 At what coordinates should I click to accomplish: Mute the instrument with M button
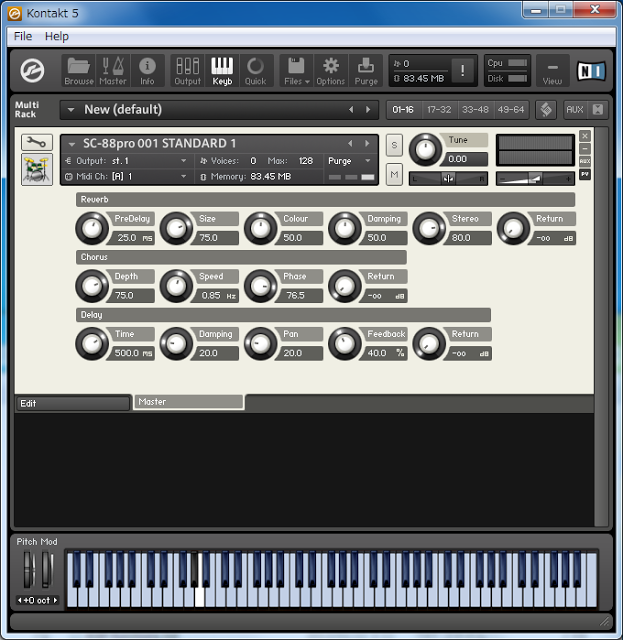coord(394,176)
